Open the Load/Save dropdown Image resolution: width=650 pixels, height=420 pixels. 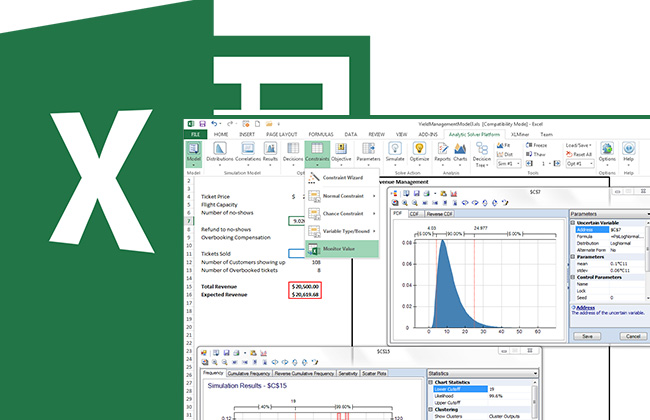pos(578,145)
